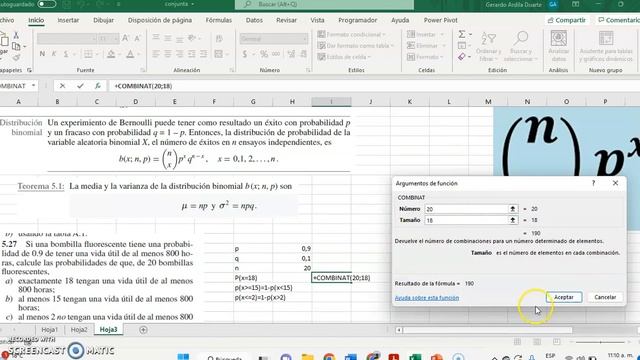Click the search box Buscar (Alt+Q)
The height and width of the screenshot is (360, 640).
(324, 4)
